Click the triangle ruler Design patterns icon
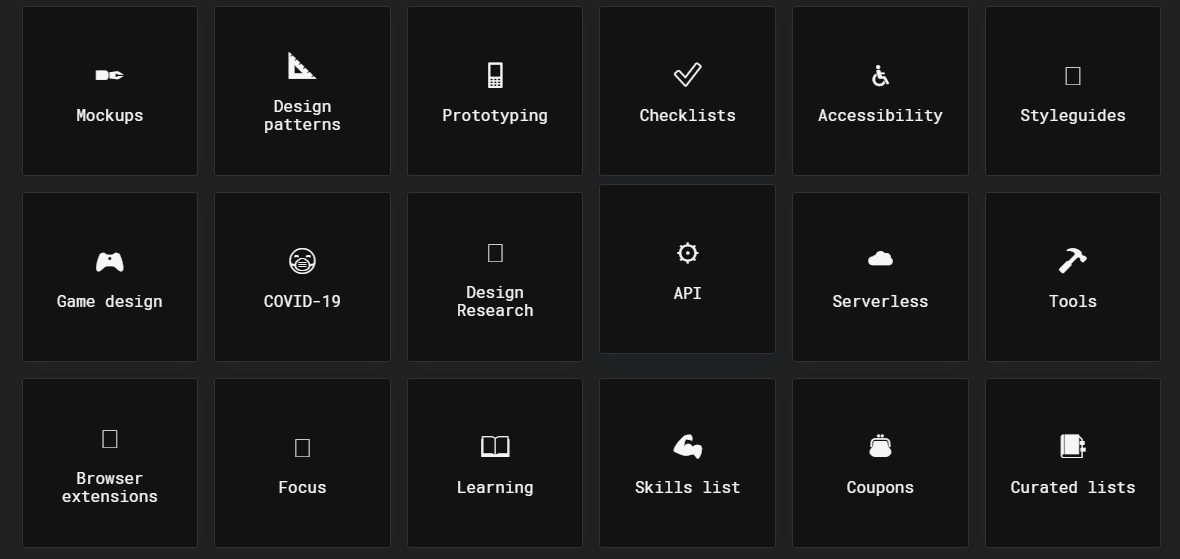1180x559 pixels. 302,66
